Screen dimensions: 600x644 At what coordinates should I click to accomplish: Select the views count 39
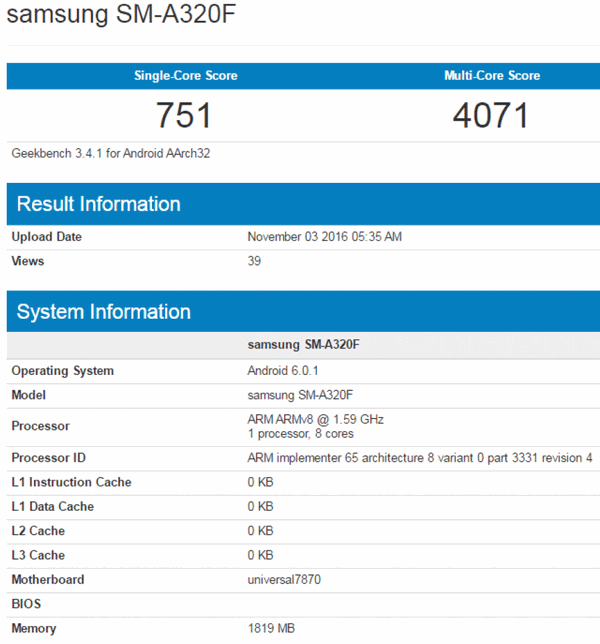pos(254,261)
